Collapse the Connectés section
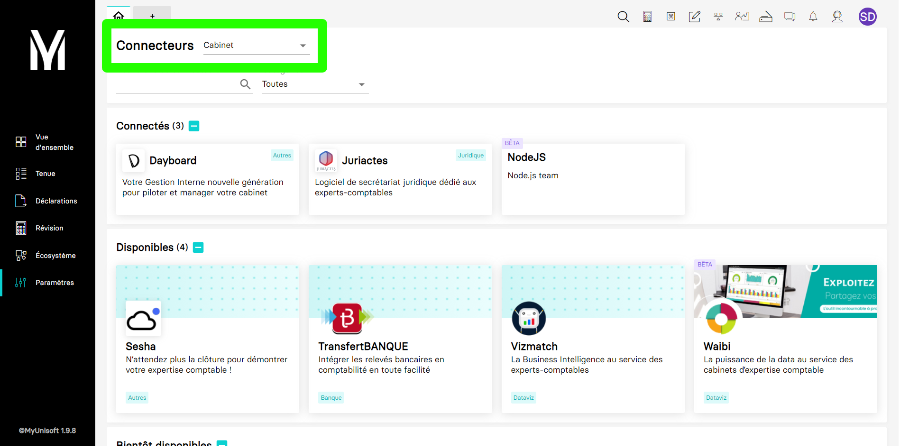The width and height of the screenshot is (900, 446). (194, 126)
